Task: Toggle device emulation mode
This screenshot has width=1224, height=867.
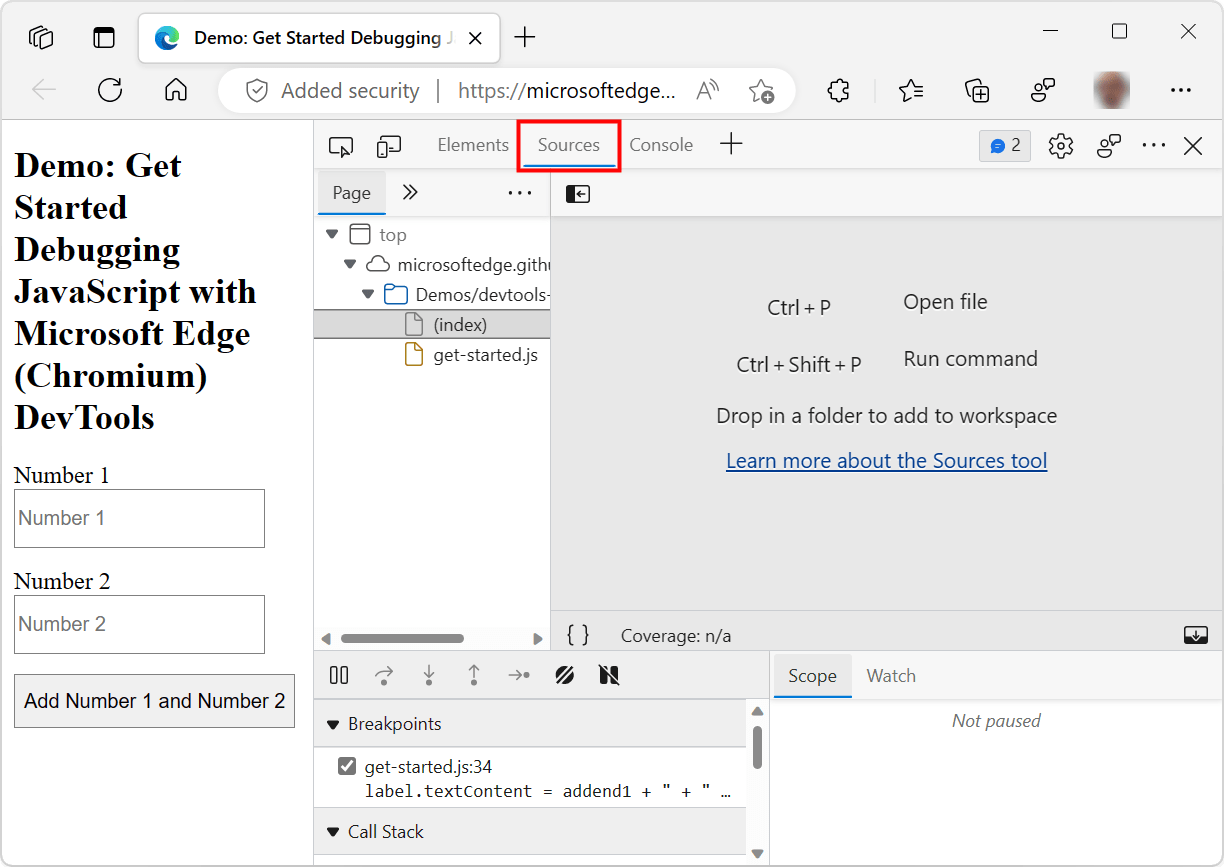Action: 389,146
